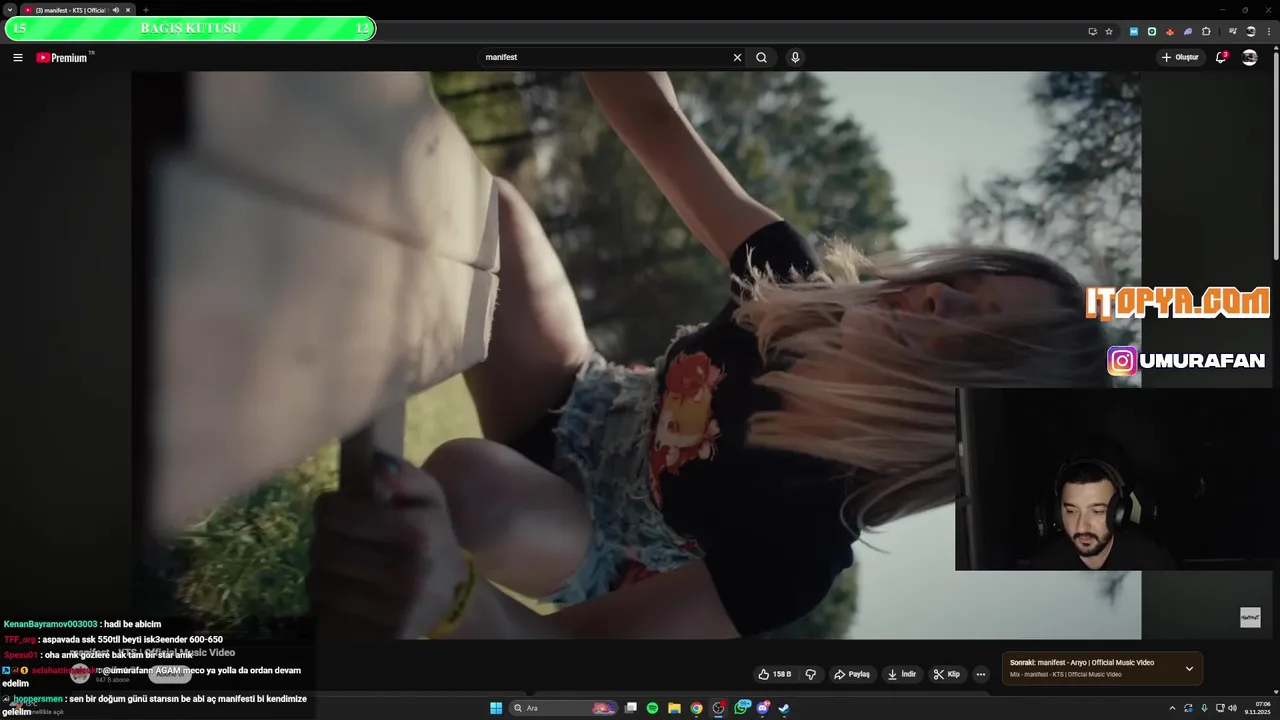
Task: Open the YouTube hamburger guide menu
Action: pyautogui.click(x=18, y=57)
